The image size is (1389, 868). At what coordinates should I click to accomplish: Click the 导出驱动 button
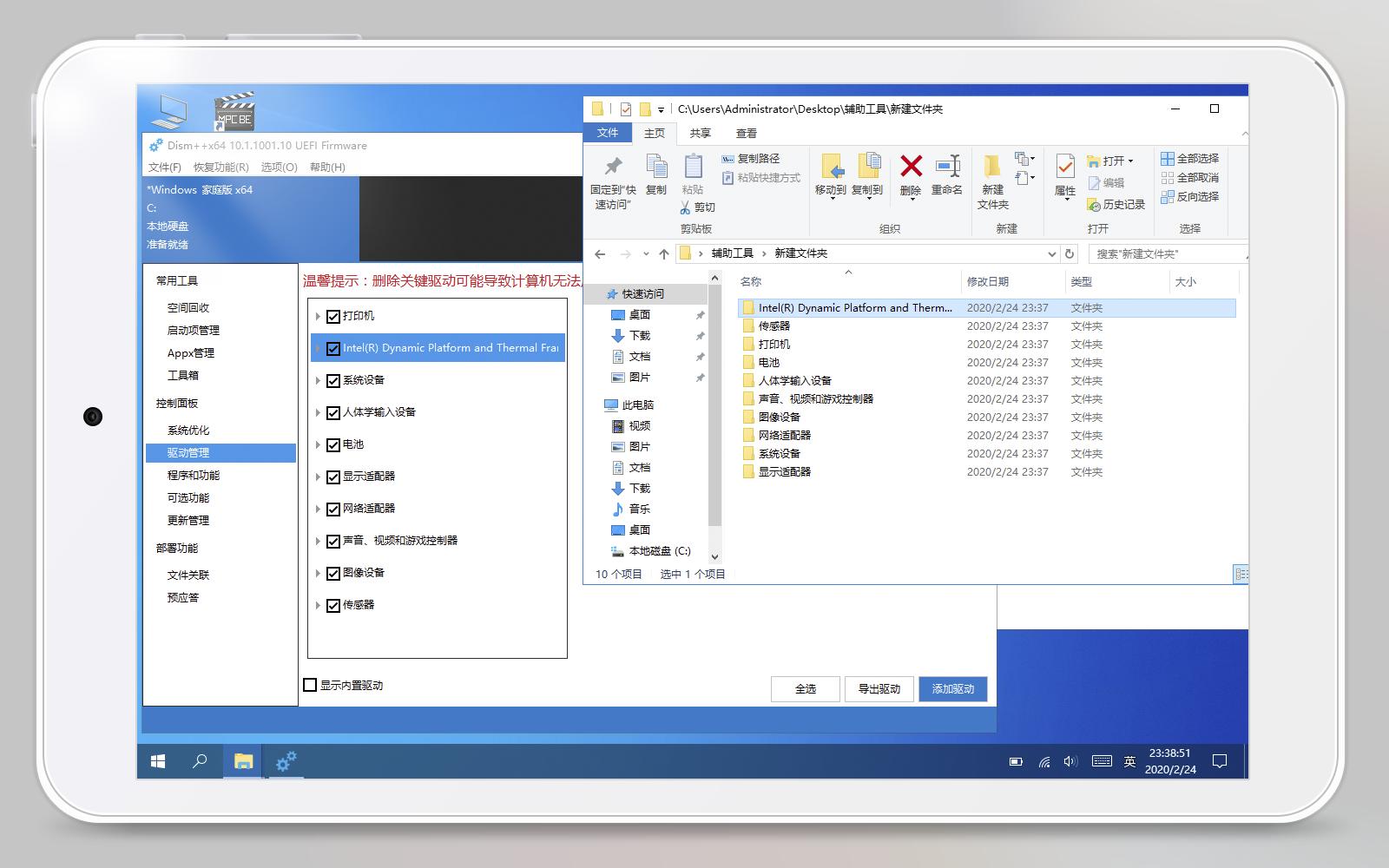point(879,688)
